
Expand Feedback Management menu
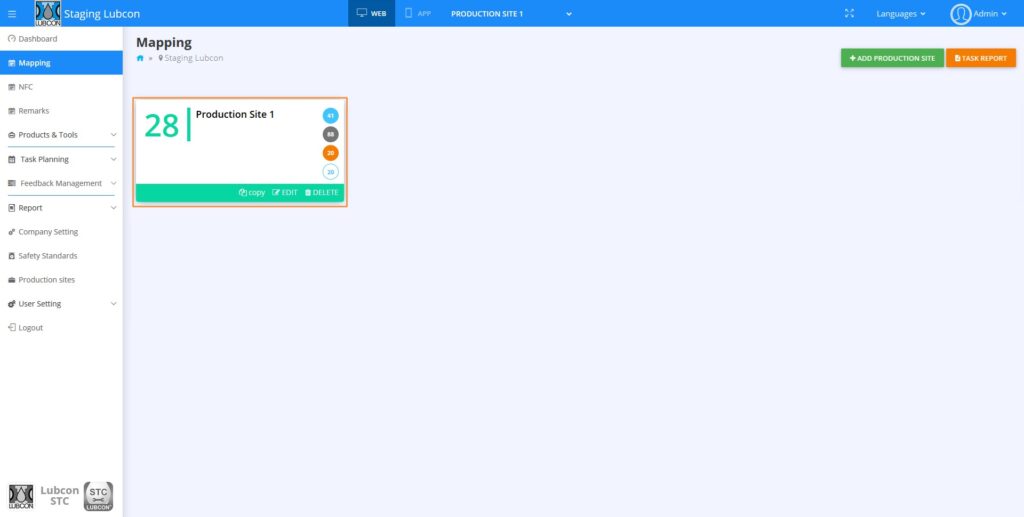[61, 183]
